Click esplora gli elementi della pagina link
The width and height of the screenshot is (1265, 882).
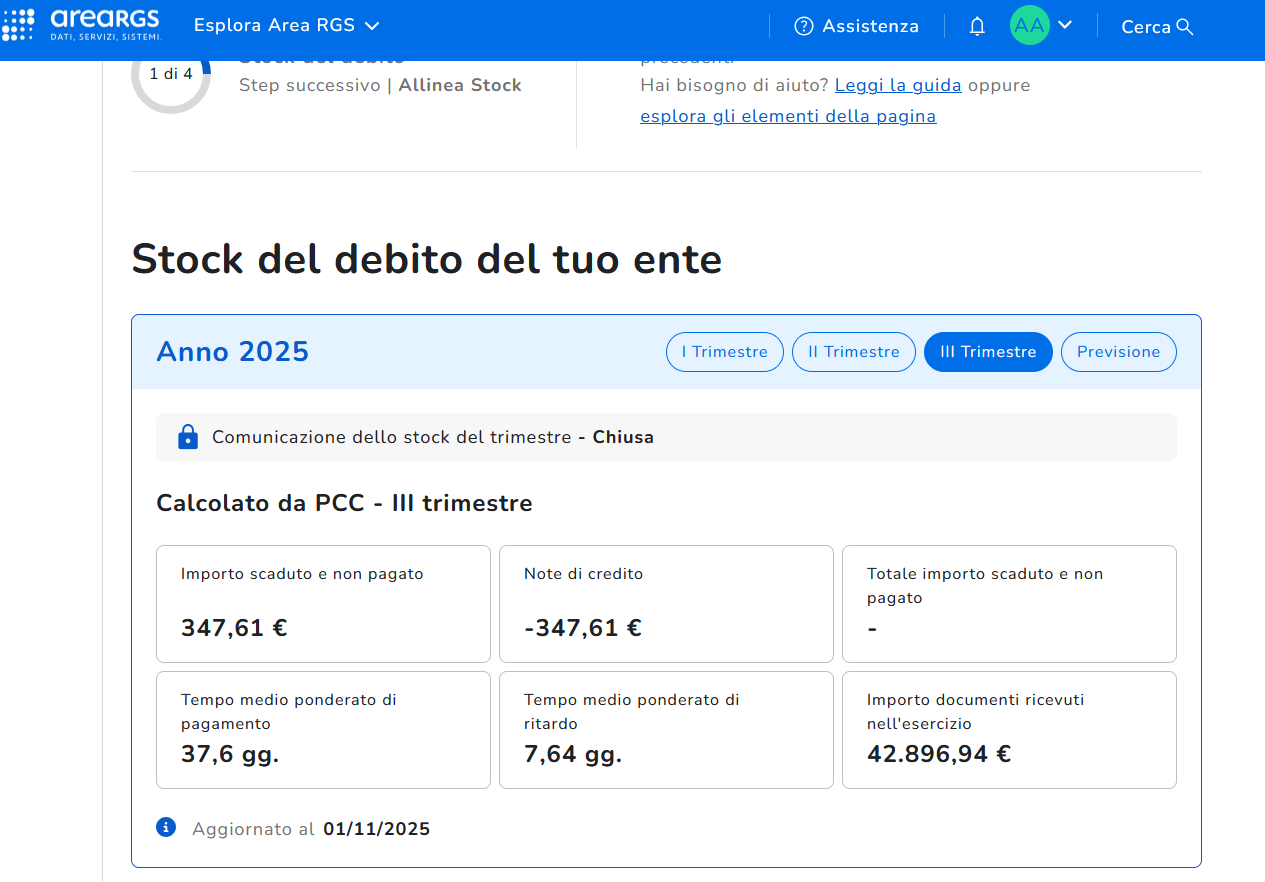(788, 116)
